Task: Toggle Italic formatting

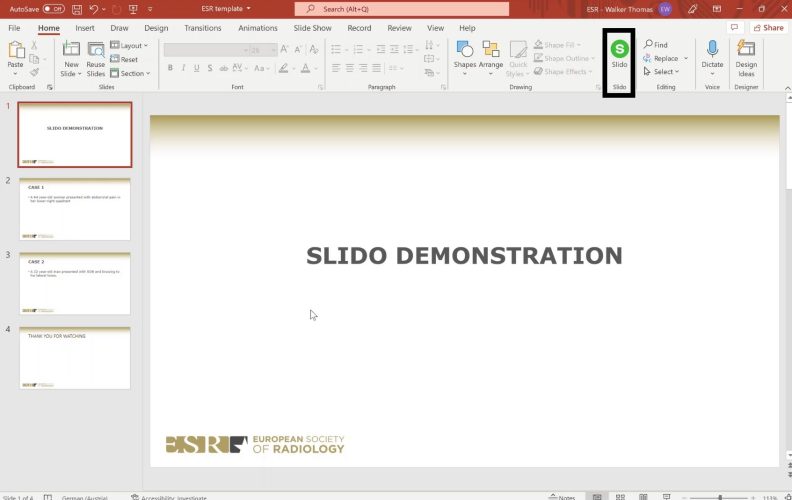Action: [x=183, y=68]
